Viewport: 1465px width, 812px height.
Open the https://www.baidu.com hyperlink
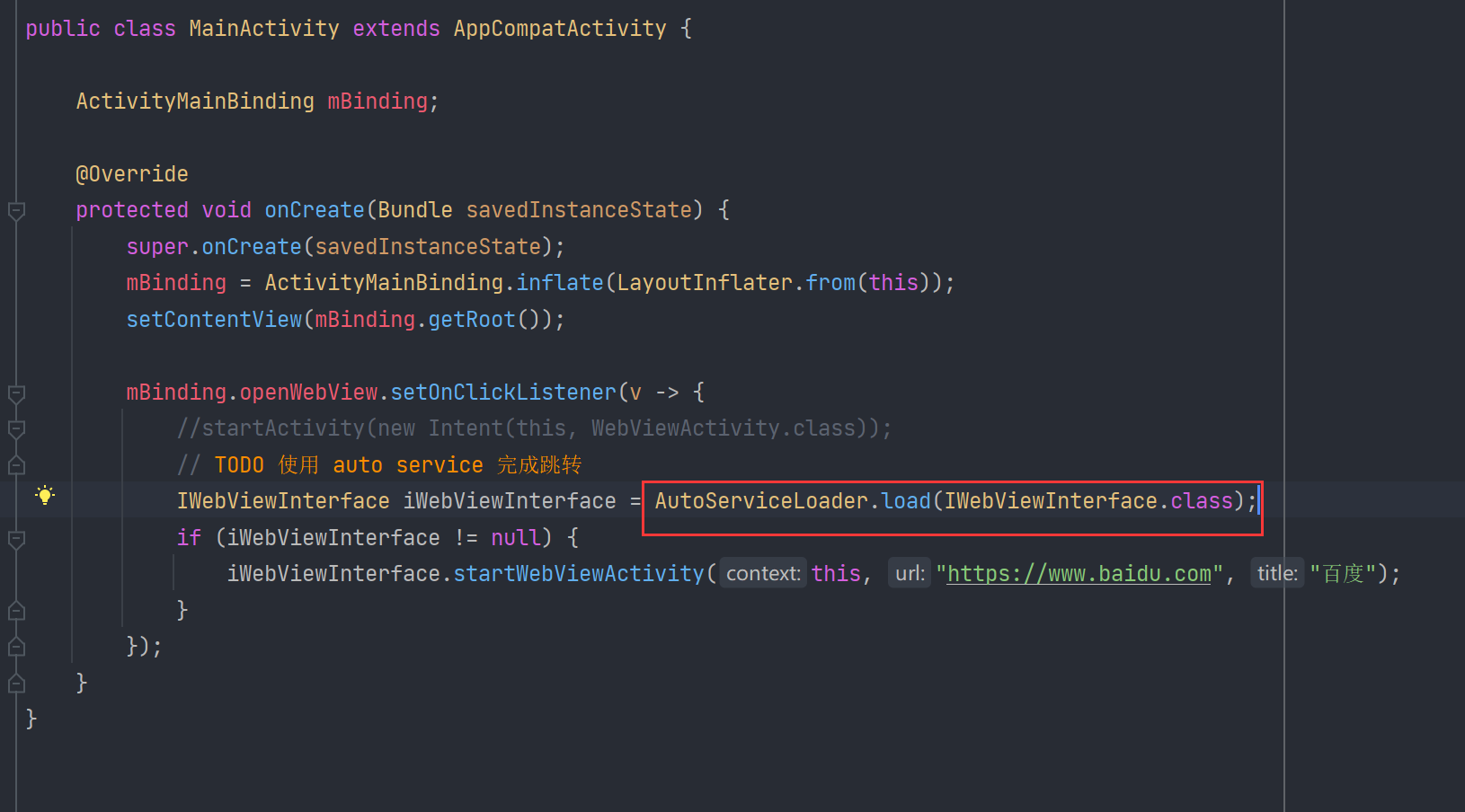pyautogui.click(x=1077, y=572)
